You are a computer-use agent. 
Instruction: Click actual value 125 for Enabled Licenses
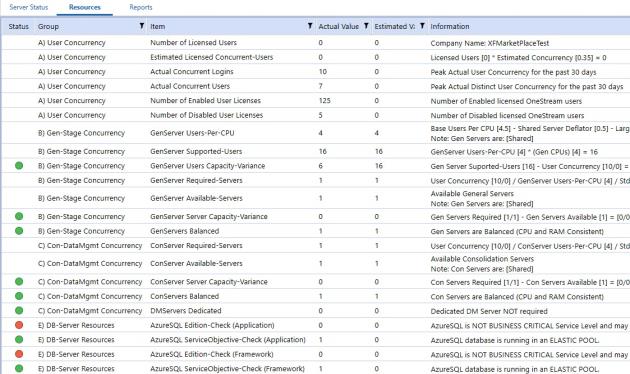coord(324,100)
